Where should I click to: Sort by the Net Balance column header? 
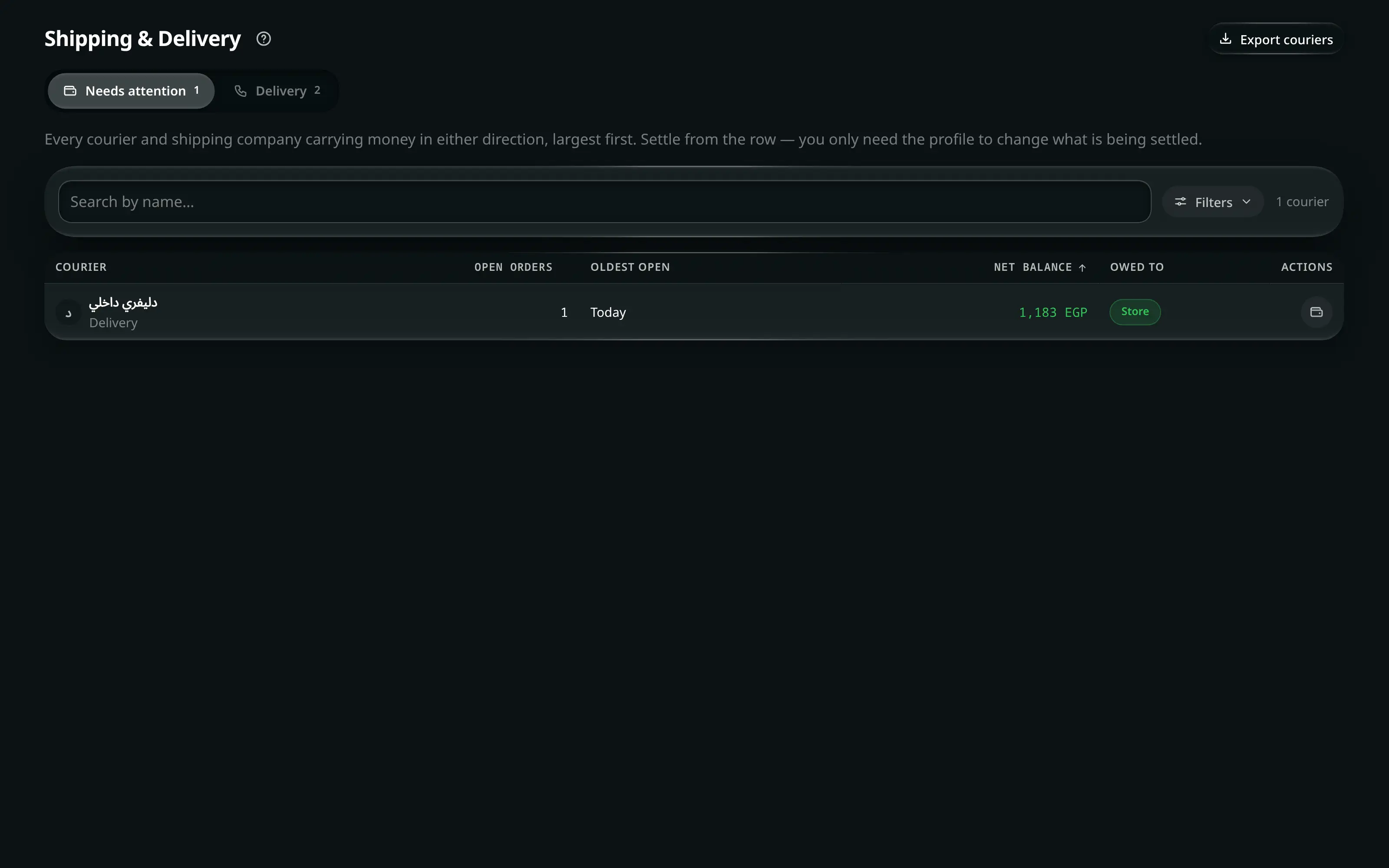pyautogui.click(x=1039, y=267)
